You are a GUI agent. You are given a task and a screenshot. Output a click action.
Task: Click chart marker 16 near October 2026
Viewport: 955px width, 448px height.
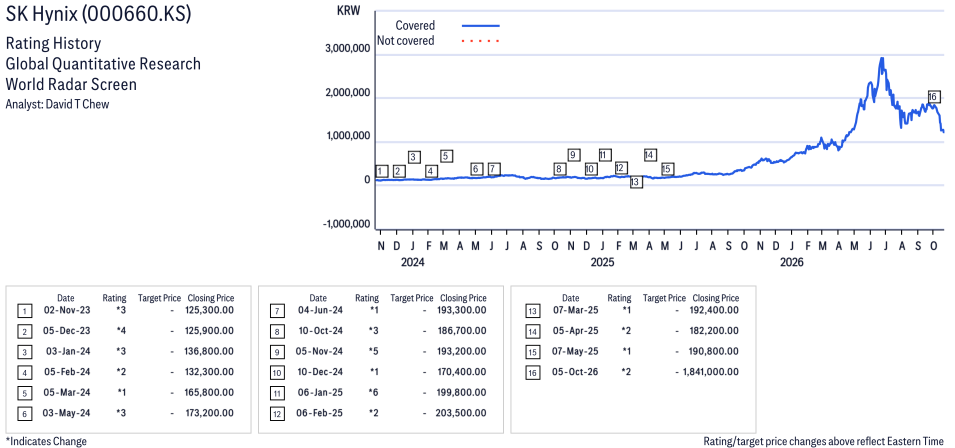point(934,97)
